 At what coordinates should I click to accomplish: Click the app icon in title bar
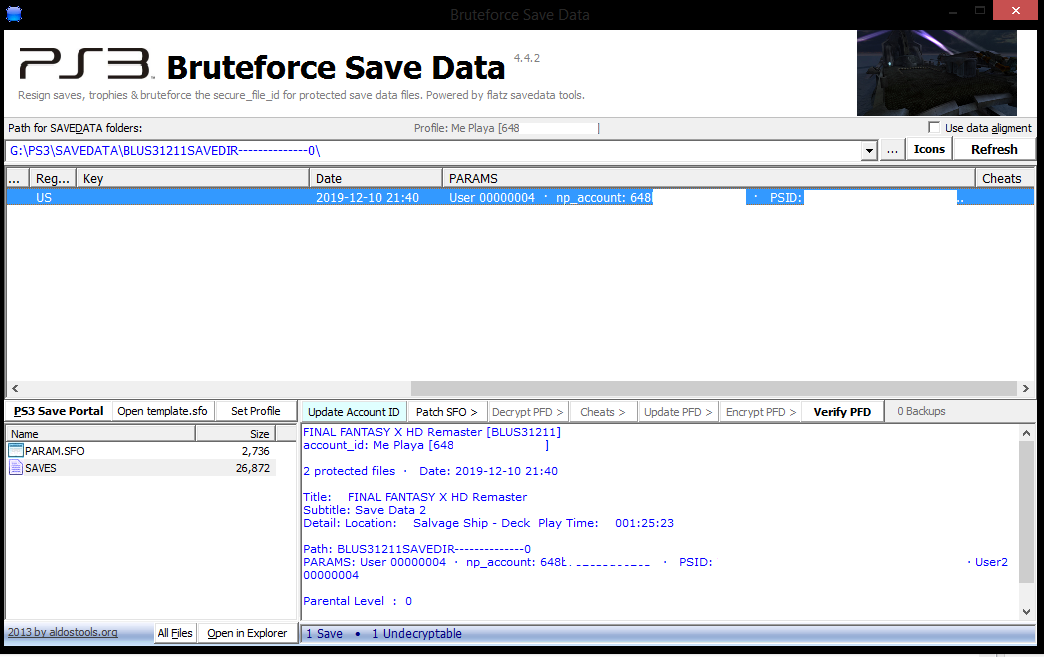click(x=14, y=14)
